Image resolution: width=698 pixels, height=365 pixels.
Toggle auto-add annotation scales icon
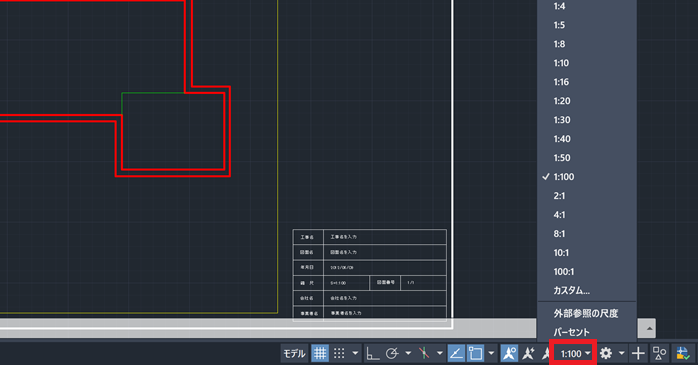coord(528,353)
